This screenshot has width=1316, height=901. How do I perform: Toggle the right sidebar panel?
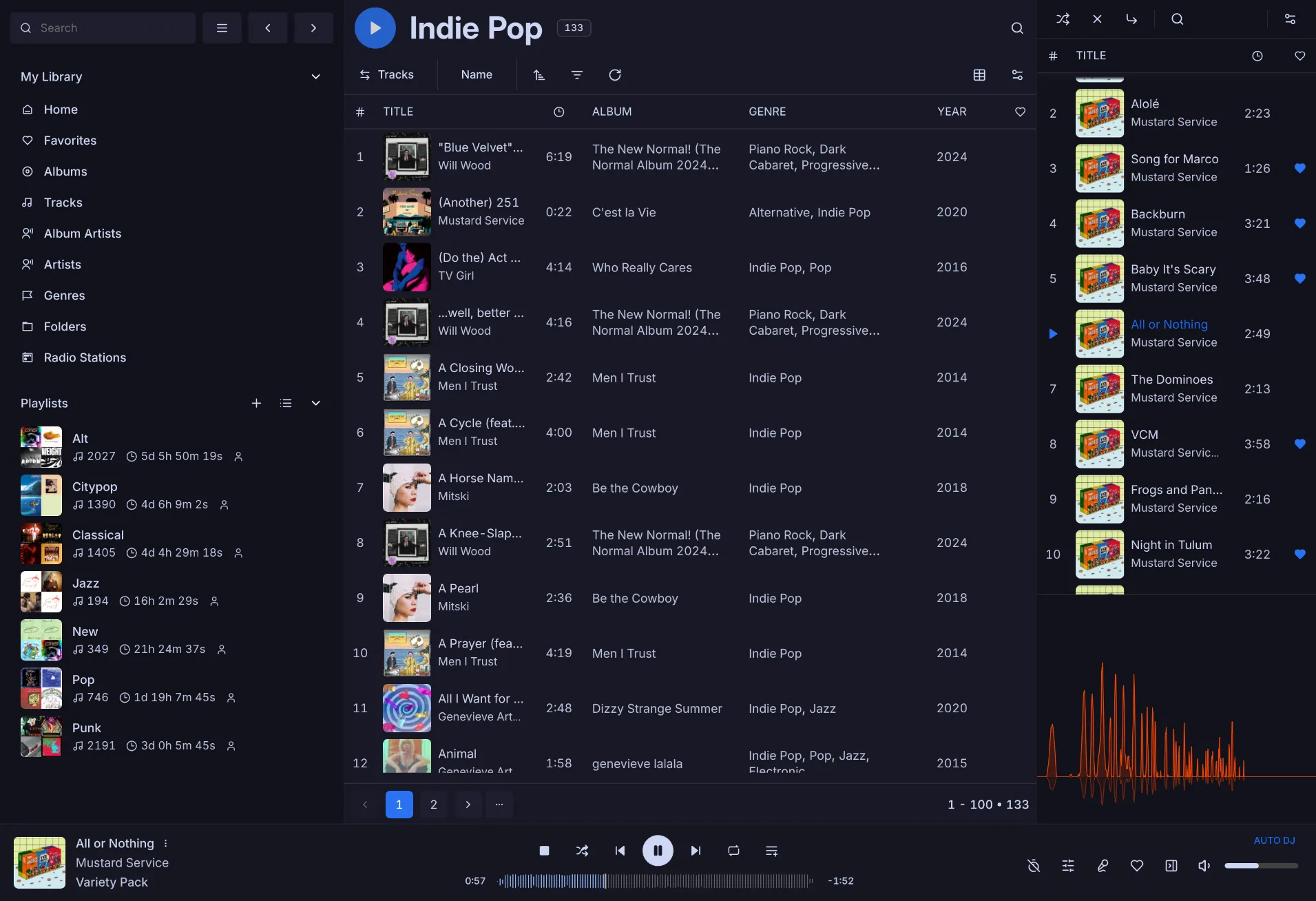coord(1171,866)
